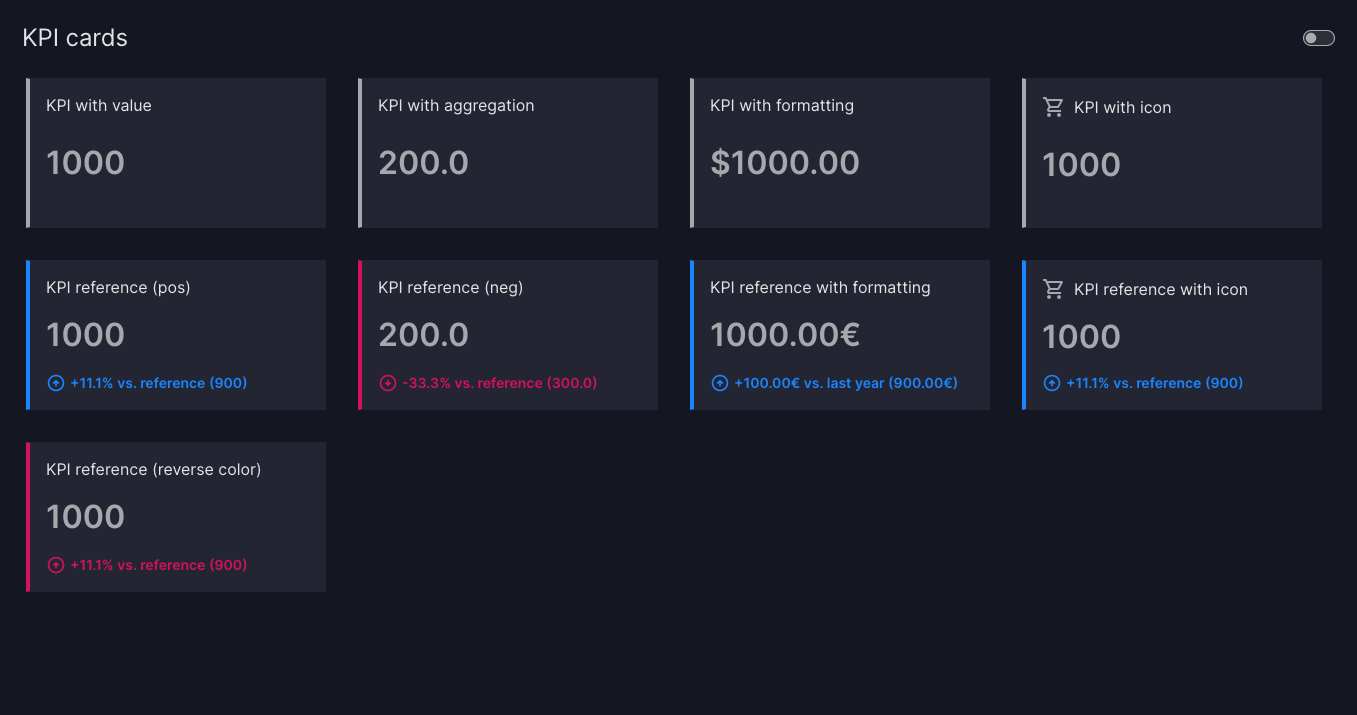Click +100.00€ vs. last year (900.00€) text
Image resolution: width=1357 pixels, height=715 pixels.
pyautogui.click(x=845, y=383)
